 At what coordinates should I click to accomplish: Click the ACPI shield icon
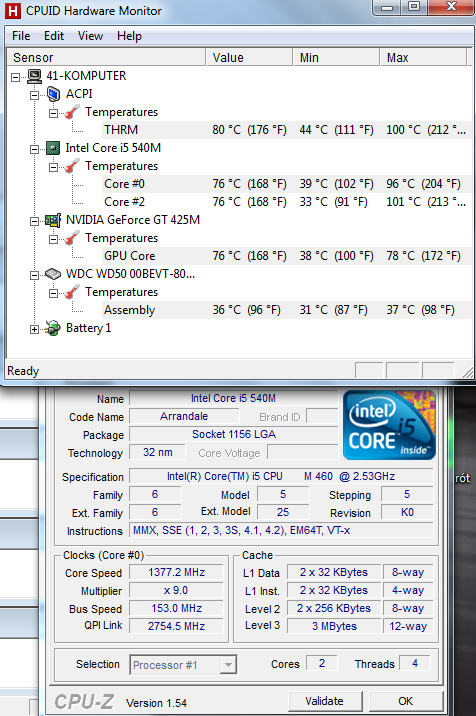[x=53, y=94]
